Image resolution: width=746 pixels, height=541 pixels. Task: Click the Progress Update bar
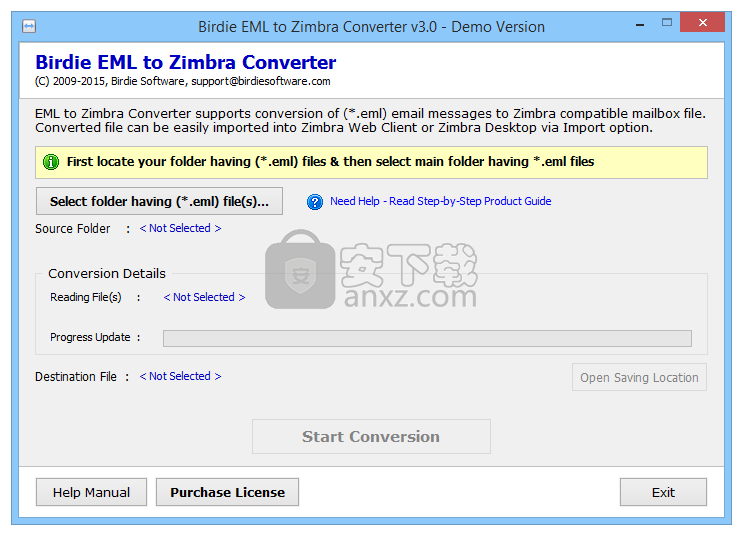(x=427, y=338)
